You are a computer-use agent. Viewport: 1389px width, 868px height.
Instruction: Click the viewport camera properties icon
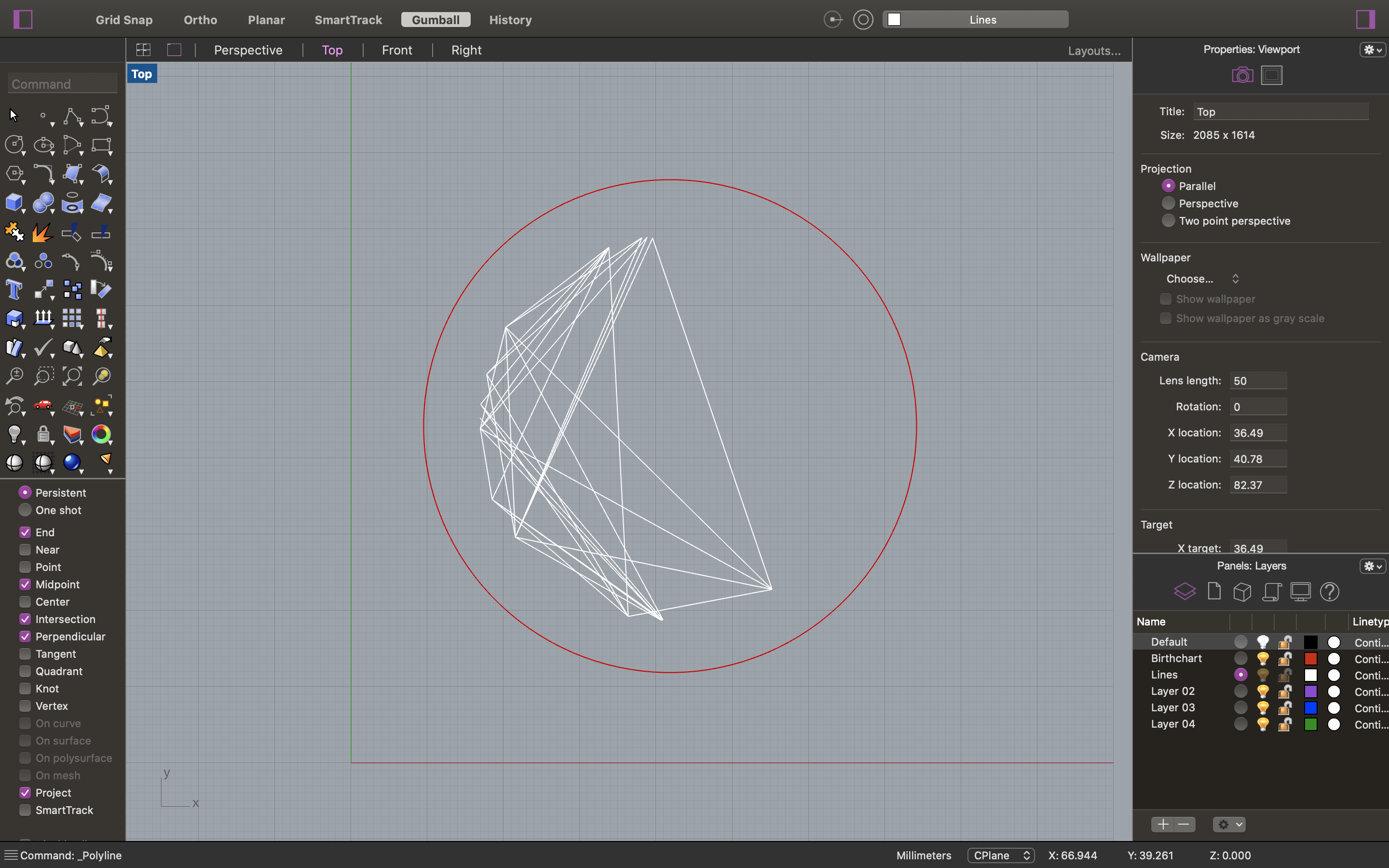(1242, 75)
